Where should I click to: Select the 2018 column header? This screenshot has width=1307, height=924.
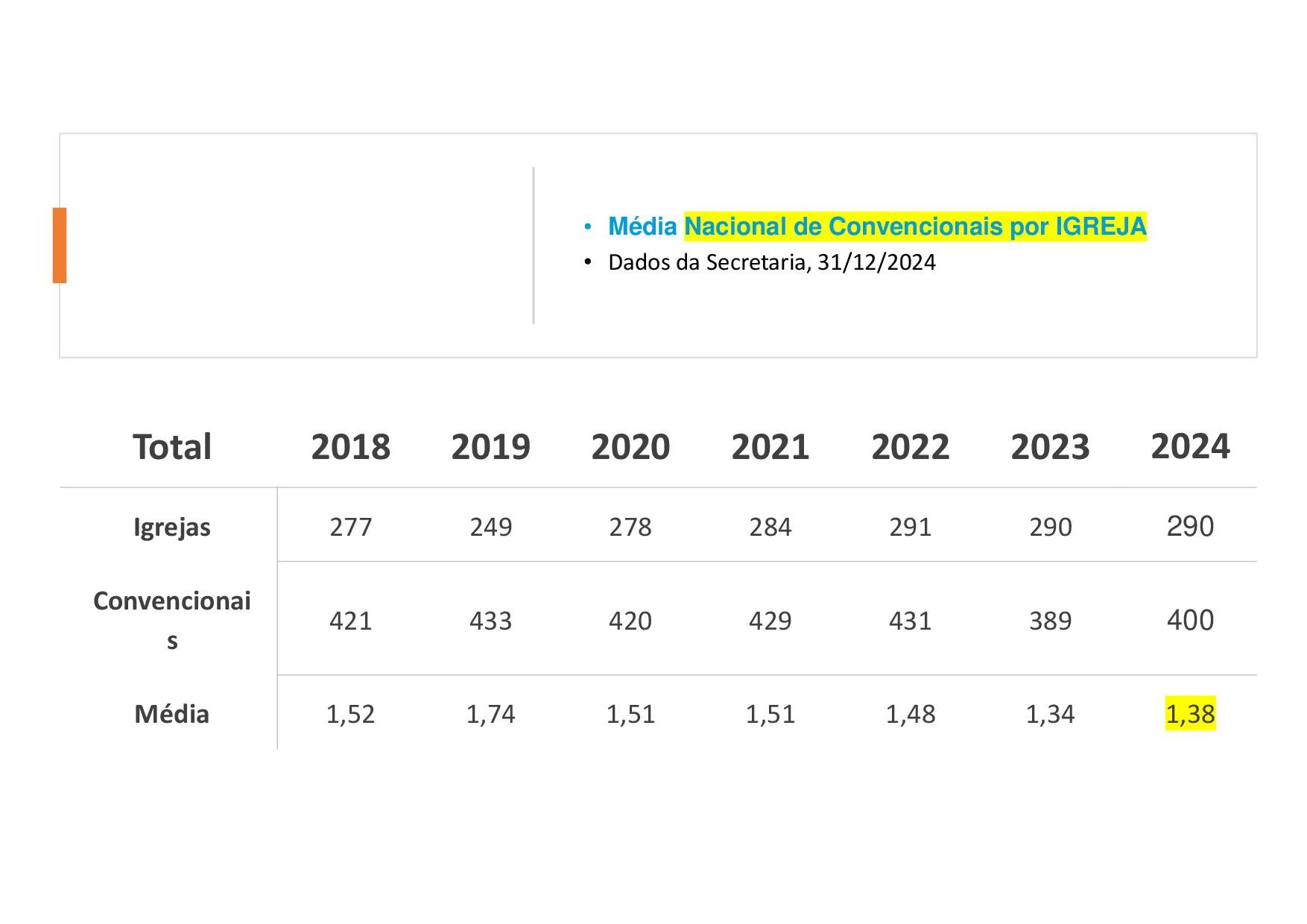(x=351, y=447)
